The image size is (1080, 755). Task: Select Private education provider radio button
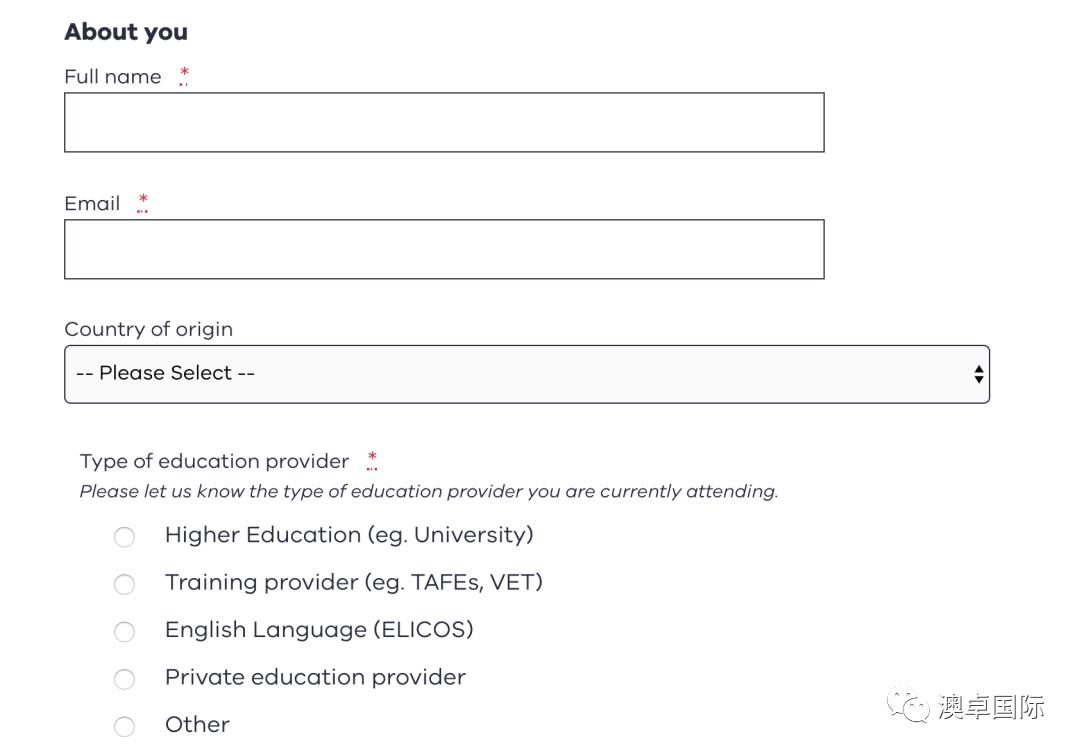pos(125,679)
